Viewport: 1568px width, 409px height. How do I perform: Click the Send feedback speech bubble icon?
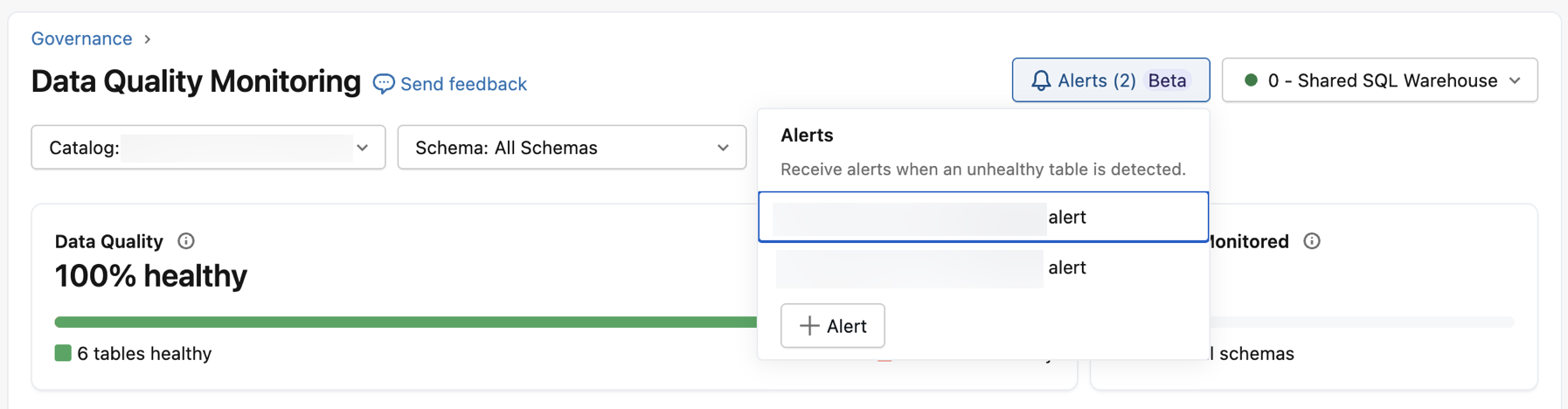click(x=383, y=84)
